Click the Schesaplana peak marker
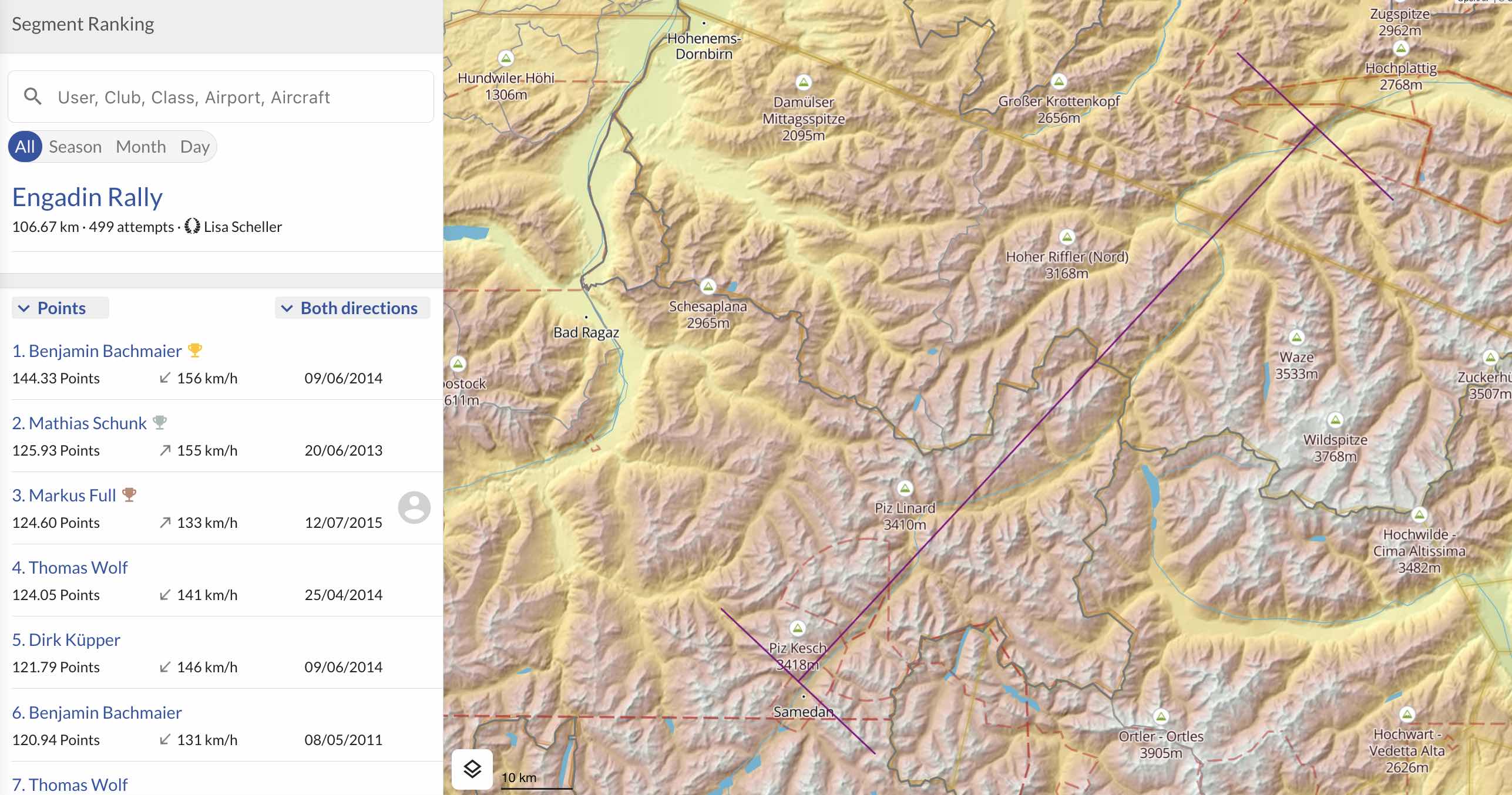This screenshot has height=795, width=1512. 708,287
